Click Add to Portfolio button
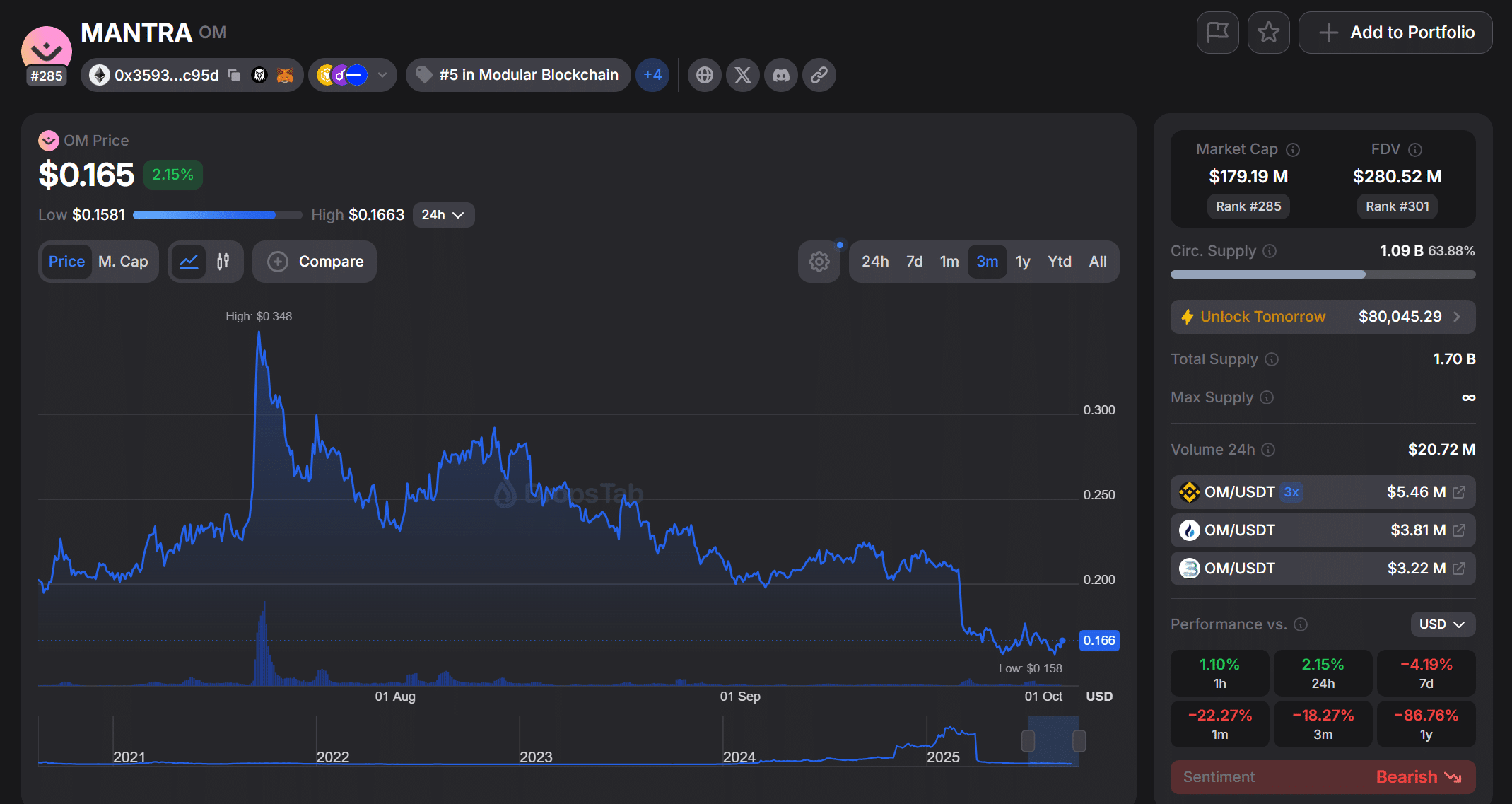 click(x=1395, y=33)
